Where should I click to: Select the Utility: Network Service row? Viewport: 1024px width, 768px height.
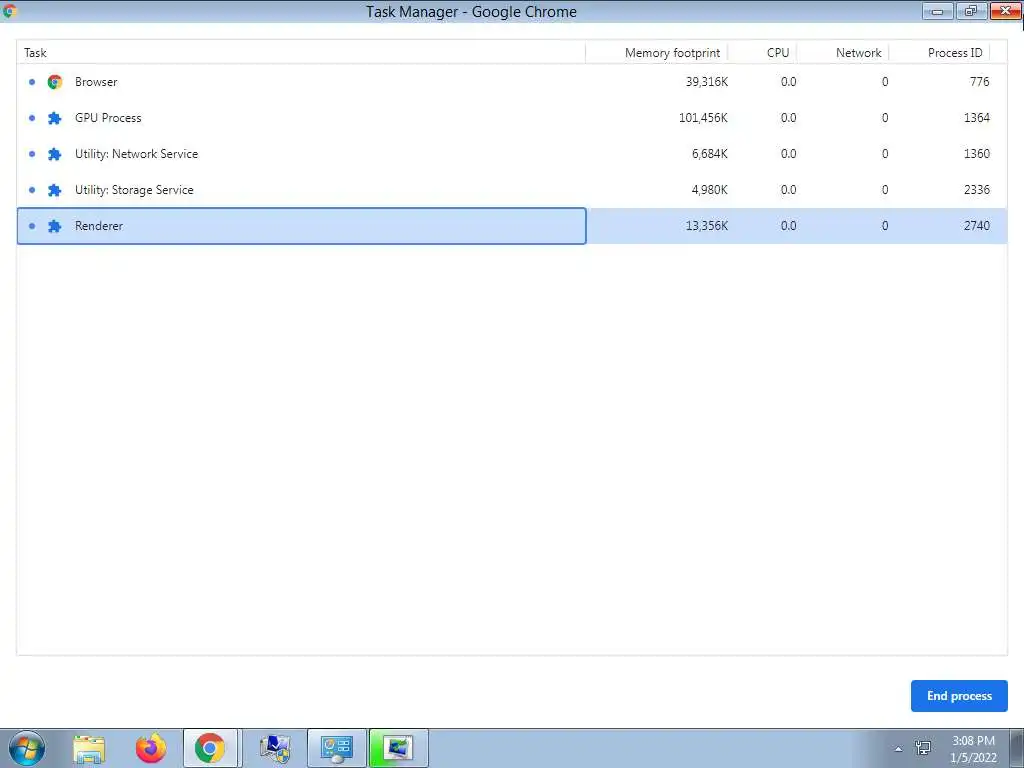pos(512,154)
